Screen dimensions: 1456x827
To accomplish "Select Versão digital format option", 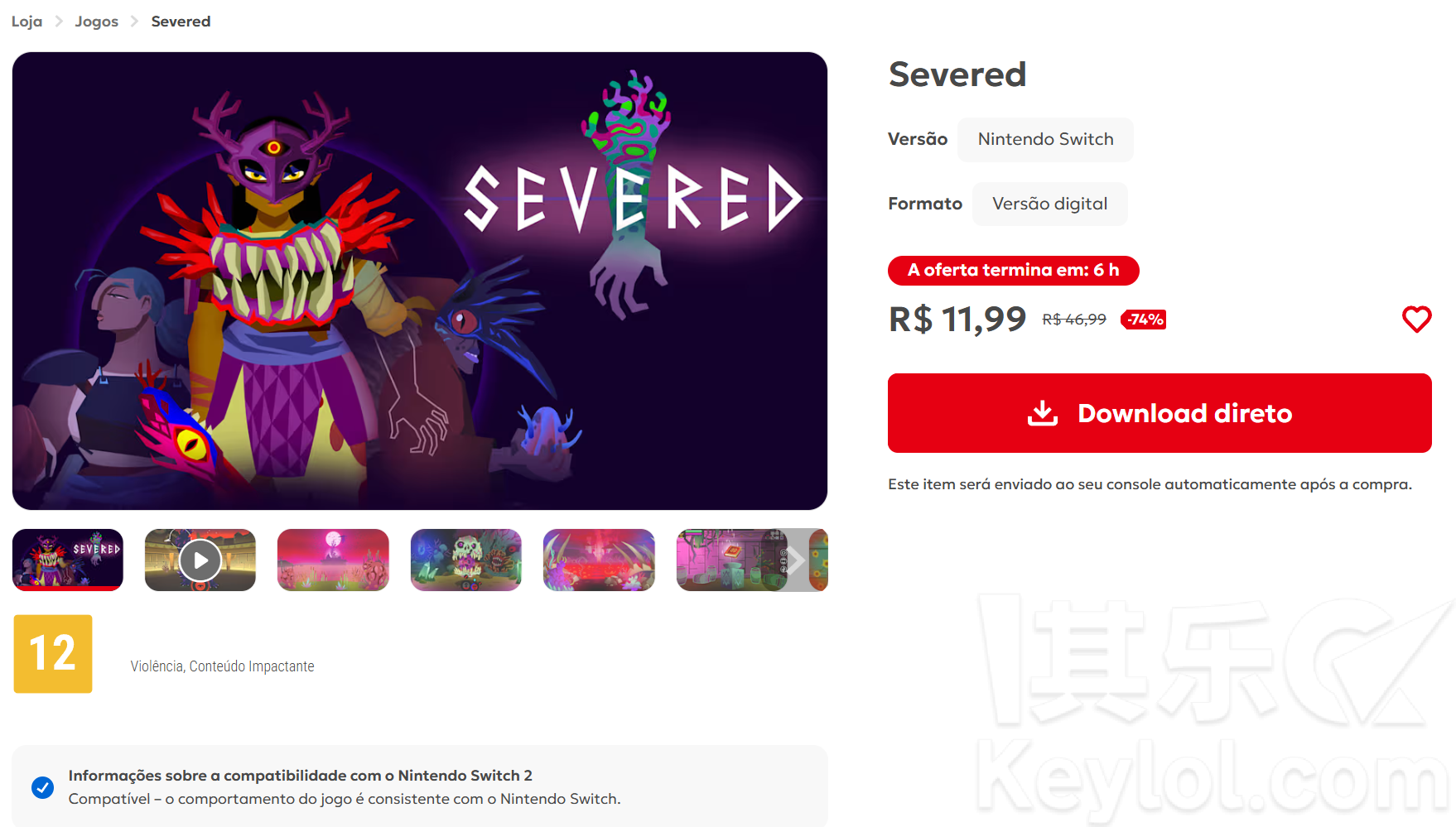I will click(1049, 204).
